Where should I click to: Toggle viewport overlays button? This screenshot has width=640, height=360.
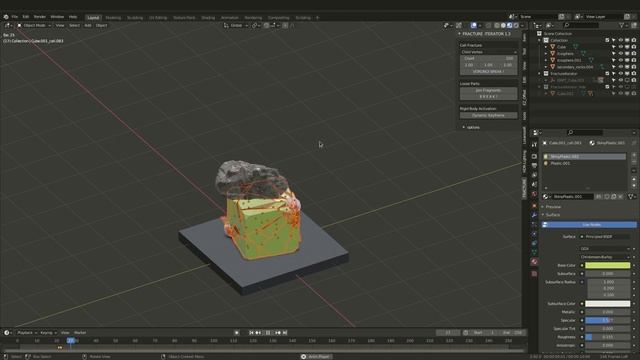[473, 25]
